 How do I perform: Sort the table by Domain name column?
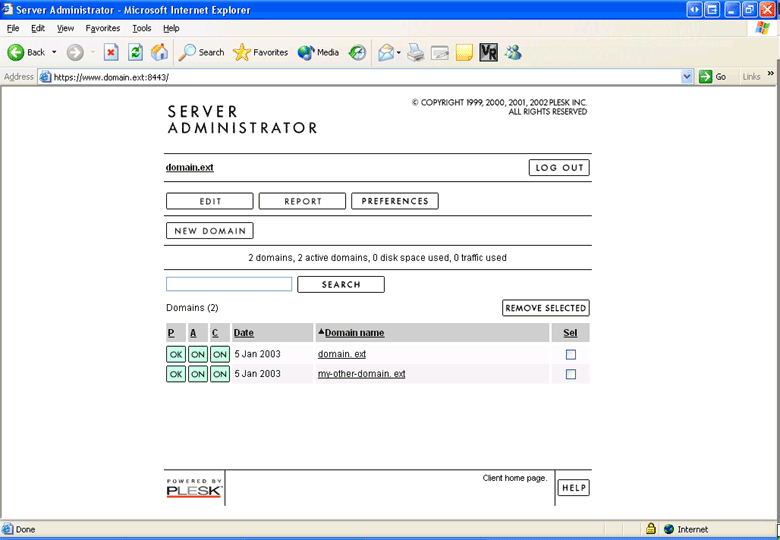click(354, 333)
